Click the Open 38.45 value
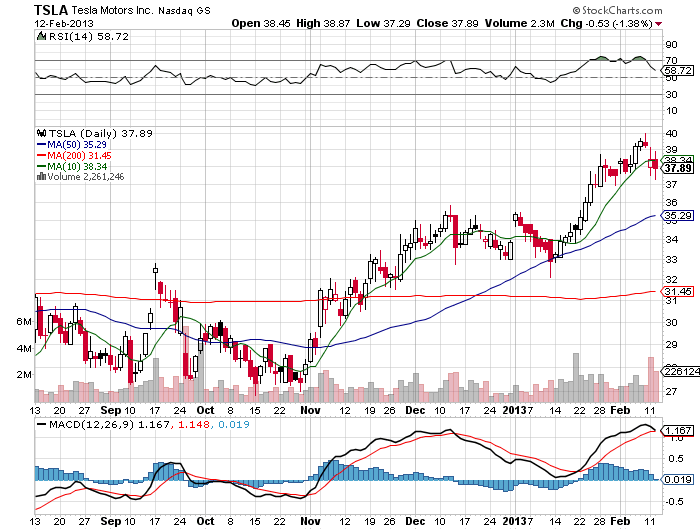This screenshot has width=700, height=530. click(261, 24)
